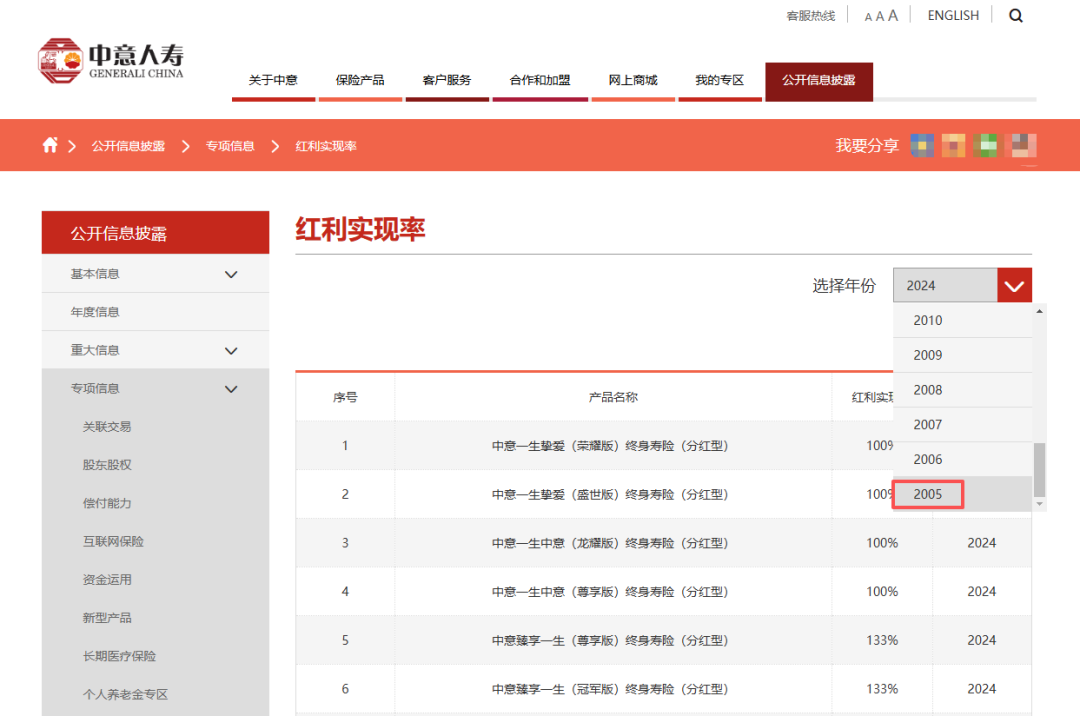Click the third share icon
The image size is (1080, 716).
point(986,146)
